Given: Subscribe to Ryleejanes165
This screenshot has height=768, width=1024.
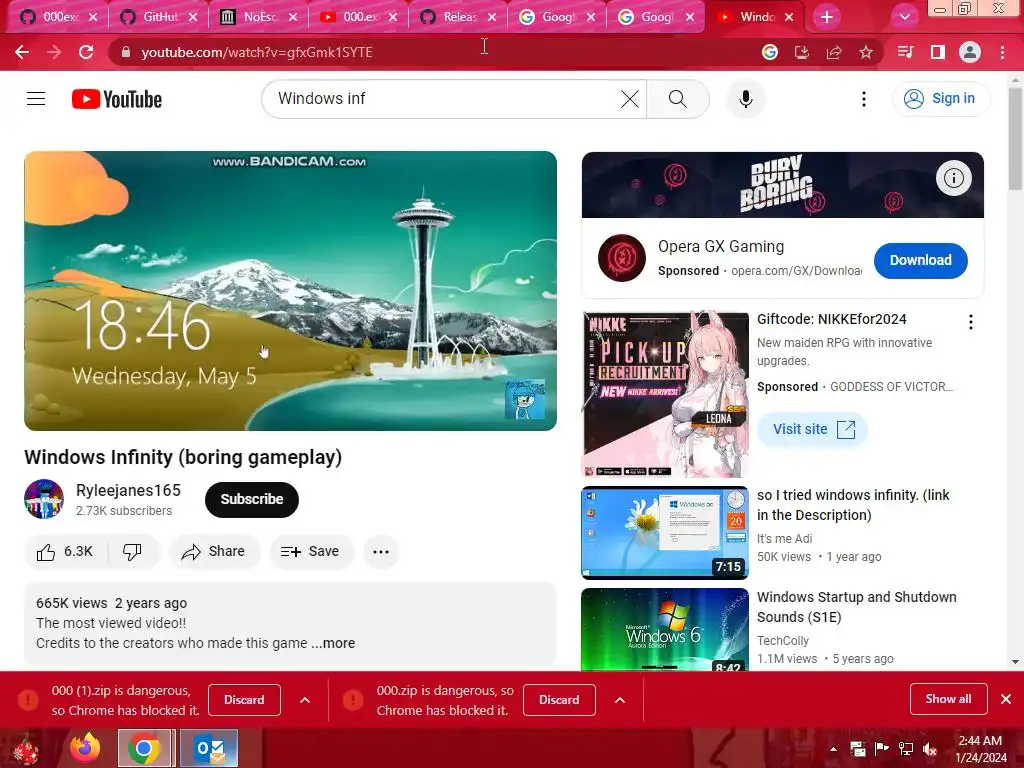Looking at the screenshot, I should [x=251, y=500].
